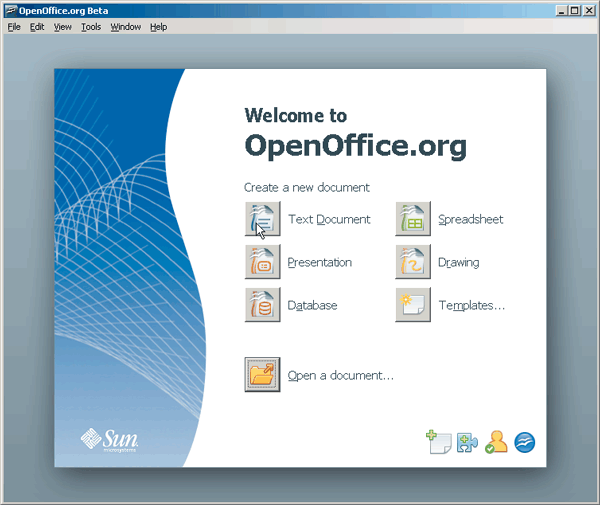Click the Text Document icon
600x505 pixels.
(262, 219)
